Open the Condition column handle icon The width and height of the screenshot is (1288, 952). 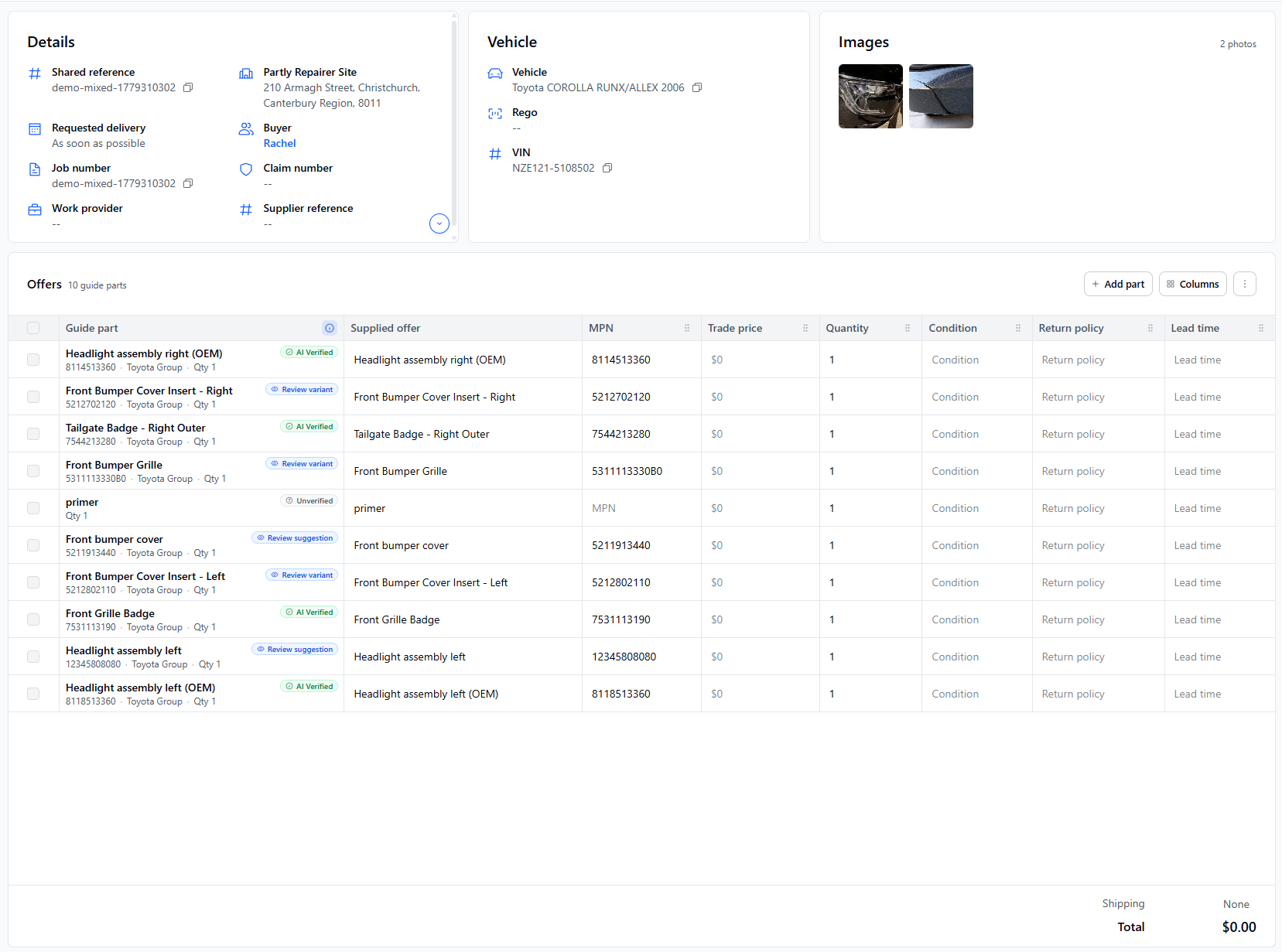coord(1018,328)
